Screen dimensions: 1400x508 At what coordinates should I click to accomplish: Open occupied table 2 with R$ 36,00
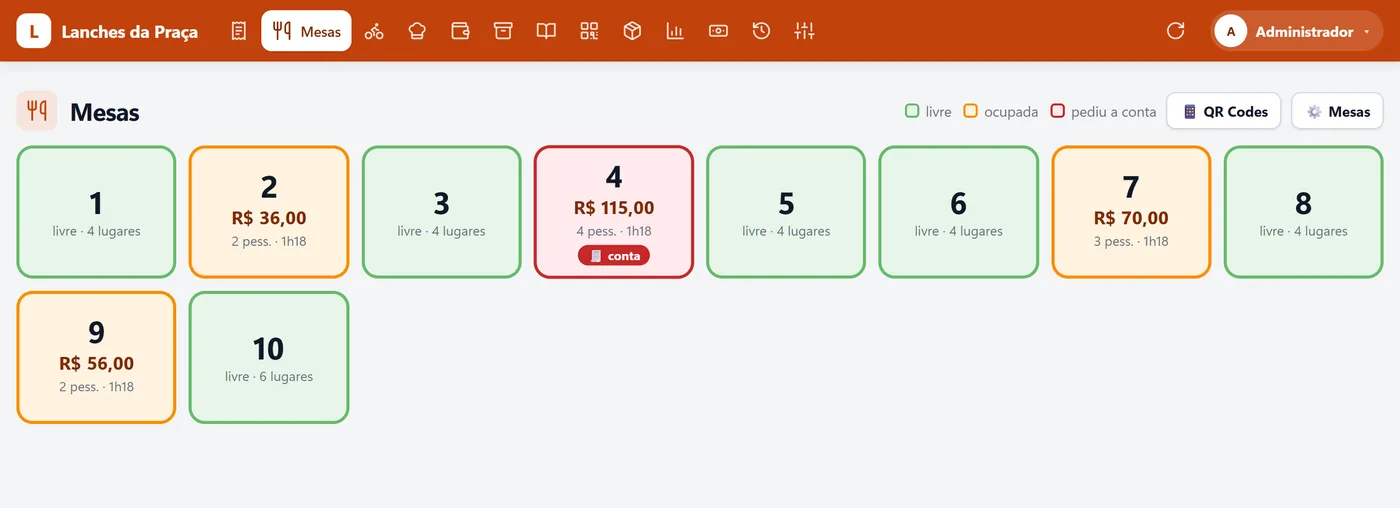269,212
